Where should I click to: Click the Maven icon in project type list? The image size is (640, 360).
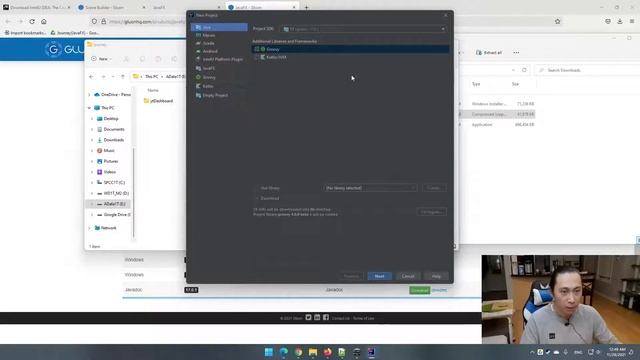click(198, 35)
